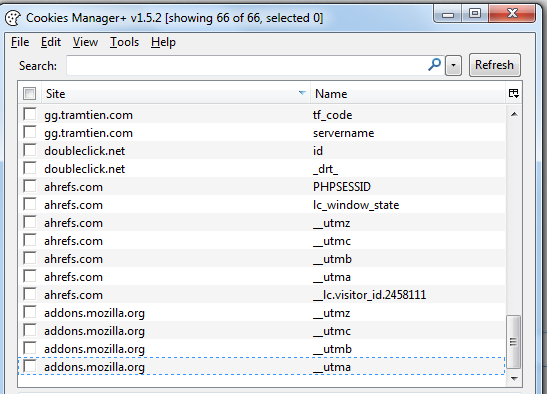
Task: Select addons.mozilla.org text in __utma row
Action: click(95, 367)
